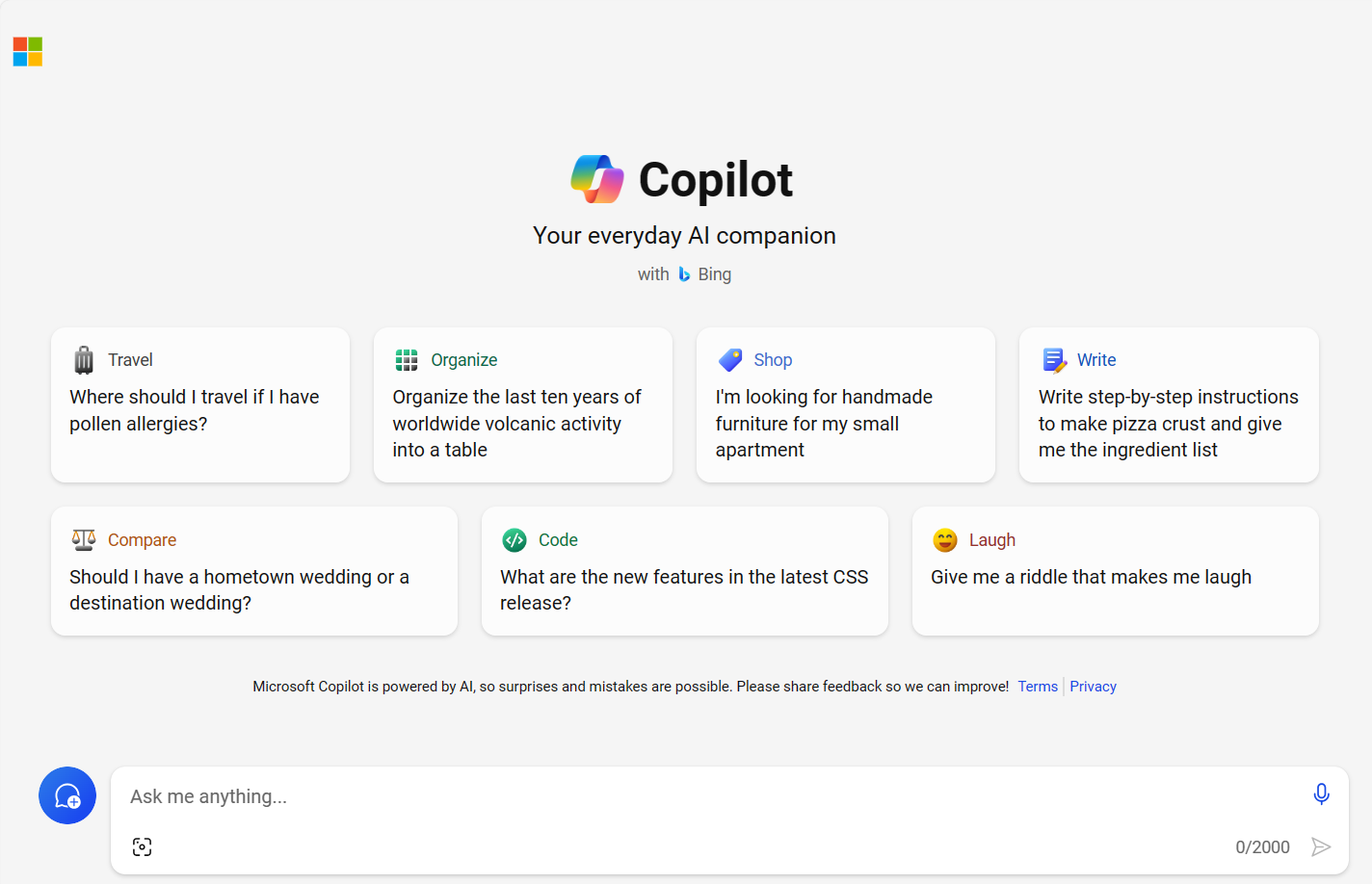This screenshot has width=1372, height=884.
Task: Click the Write notepad icon
Action: [x=1054, y=360]
